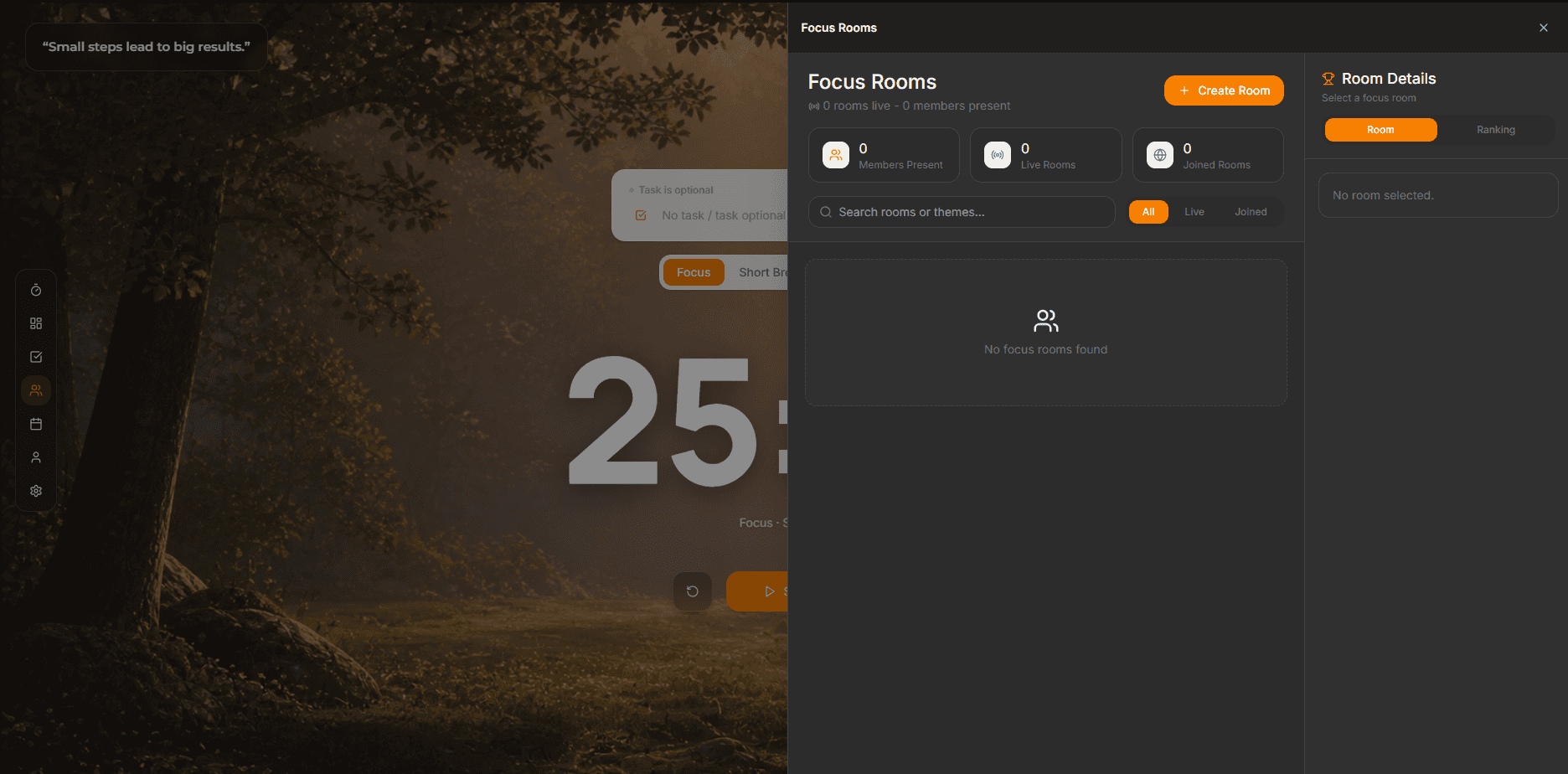Click the magnifier icon in the search field
This screenshot has height=774, width=1568.
(826, 212)
